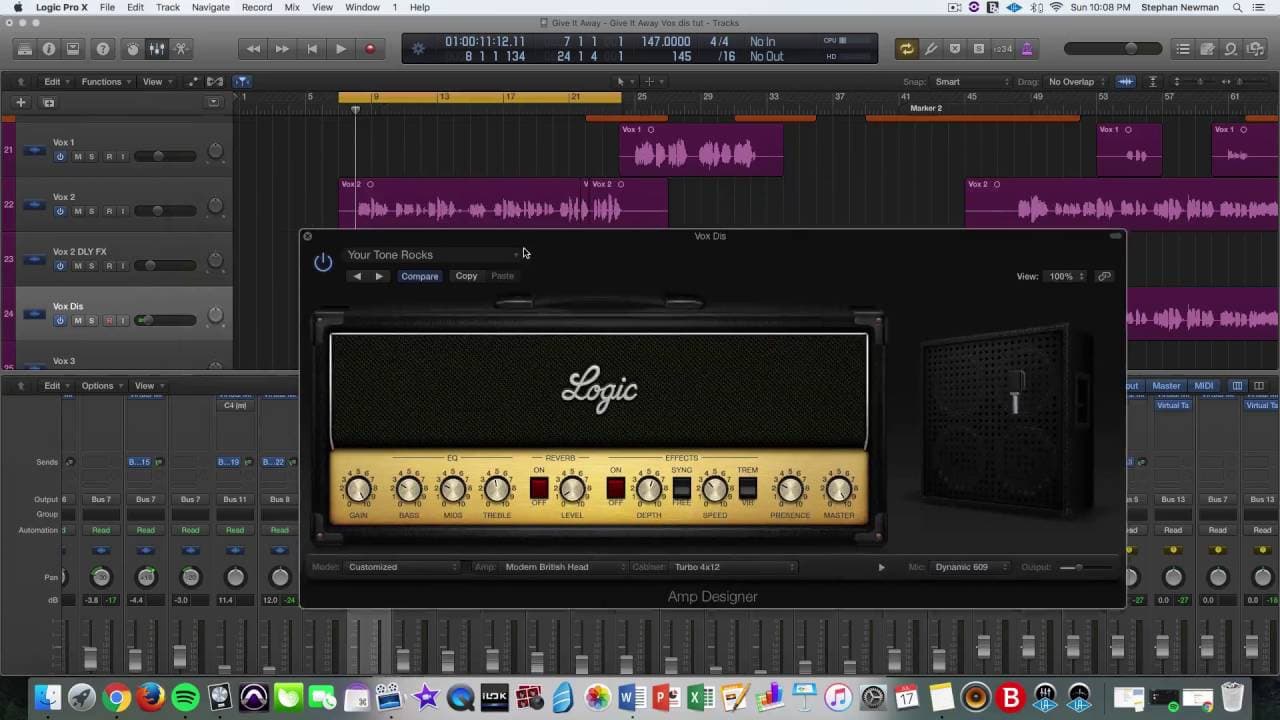Click the amp Master knob
The image size is (1280, 720).
tap(839, 489)
